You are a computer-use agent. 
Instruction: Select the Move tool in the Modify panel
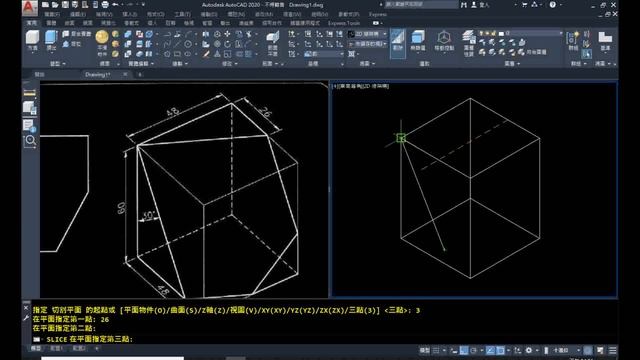tap(227, 34)
